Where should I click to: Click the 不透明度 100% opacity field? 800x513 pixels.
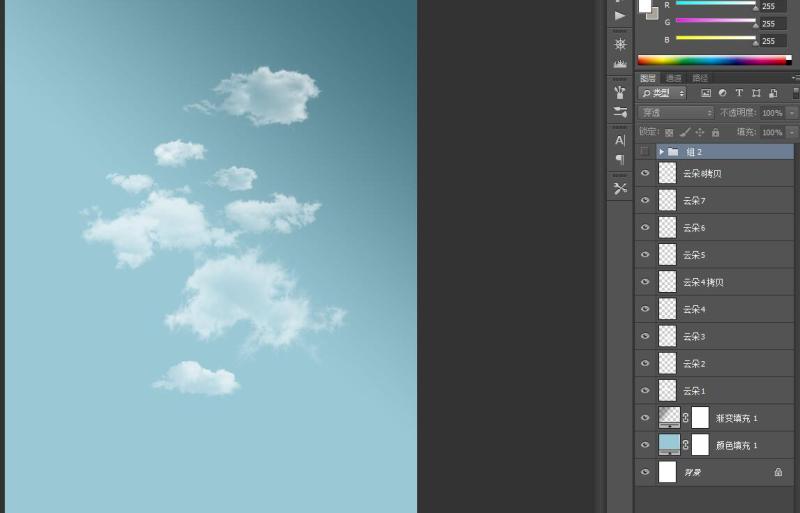tap(772, 112)
